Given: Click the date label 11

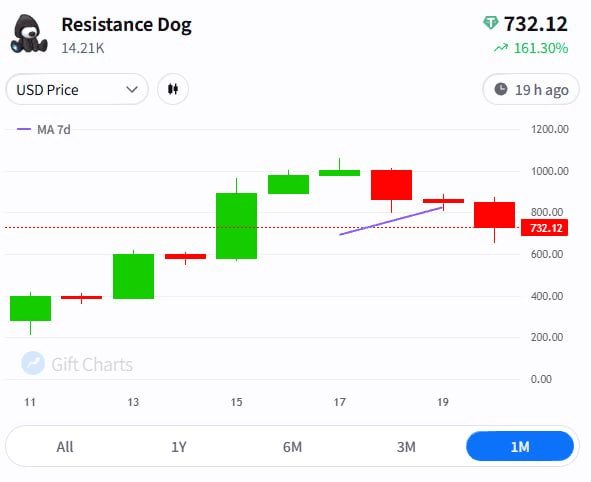Looking at the screenshot, I should [30, 402].
